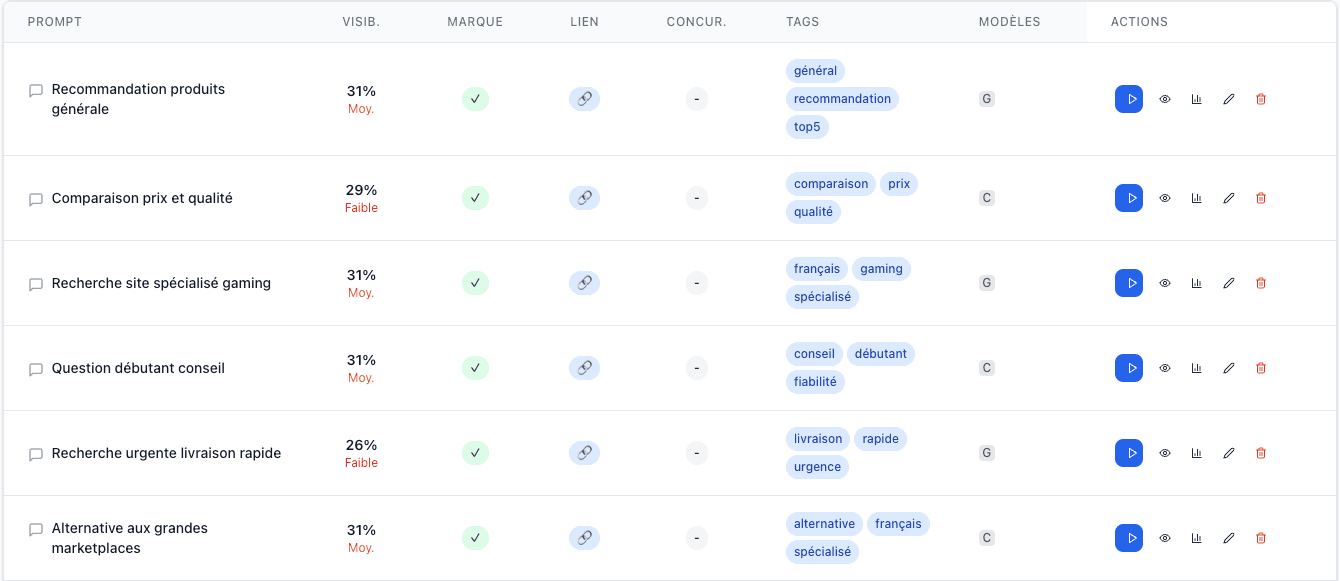Viewport: 1340px width, 581px height.
Task: Click the link icon for 'Comparaison prix et qualité'
Action: [x=584, y=198]
